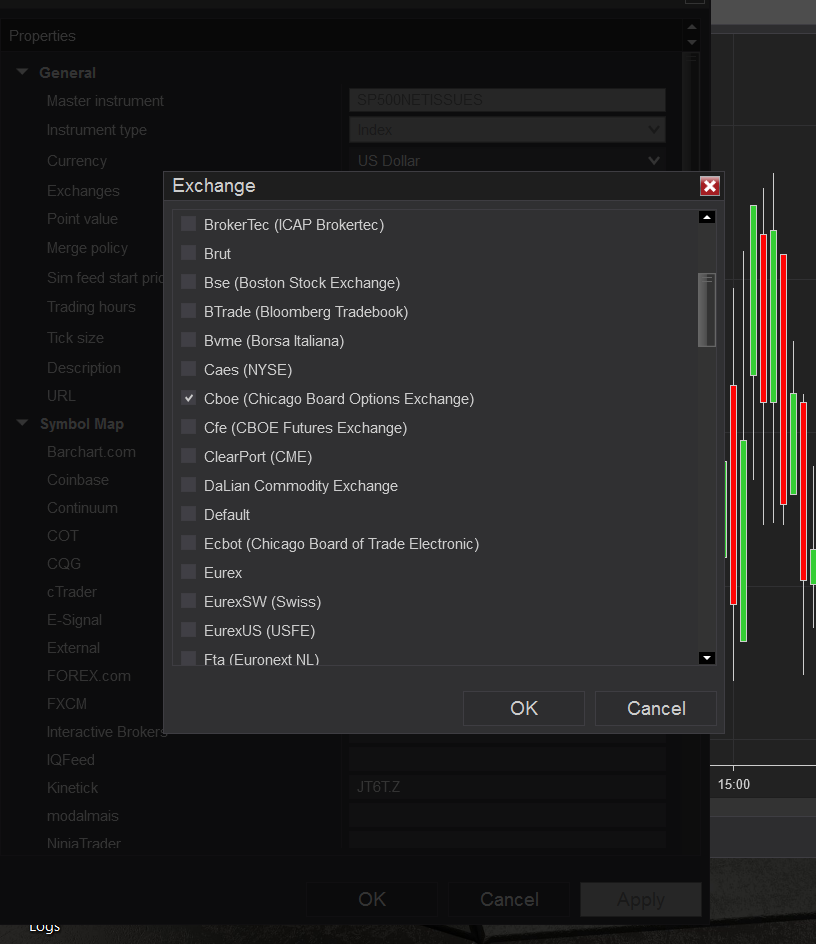Select the Description property label
This screenshot has height=944, width=816.
[x=84, y=368]
